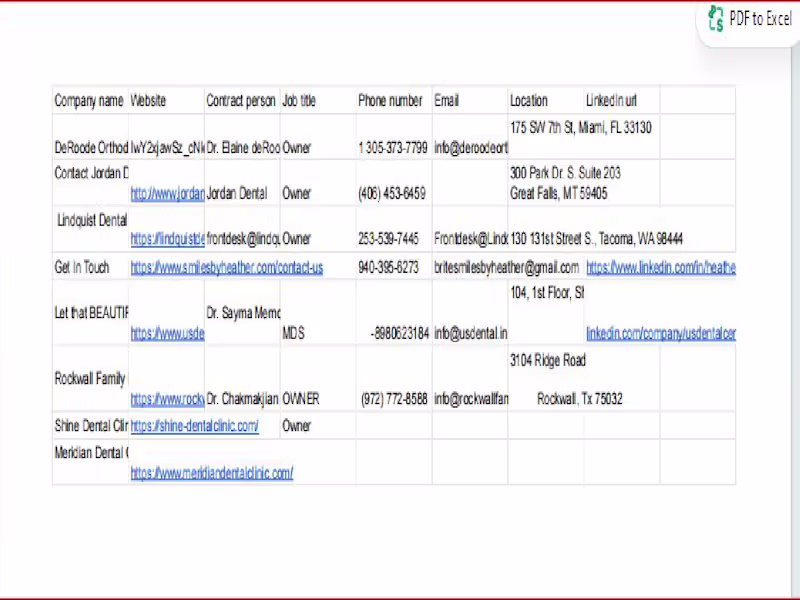Screen dimensions: 800x600
Task: Select the Job title header cell
Action: [318, 101]
